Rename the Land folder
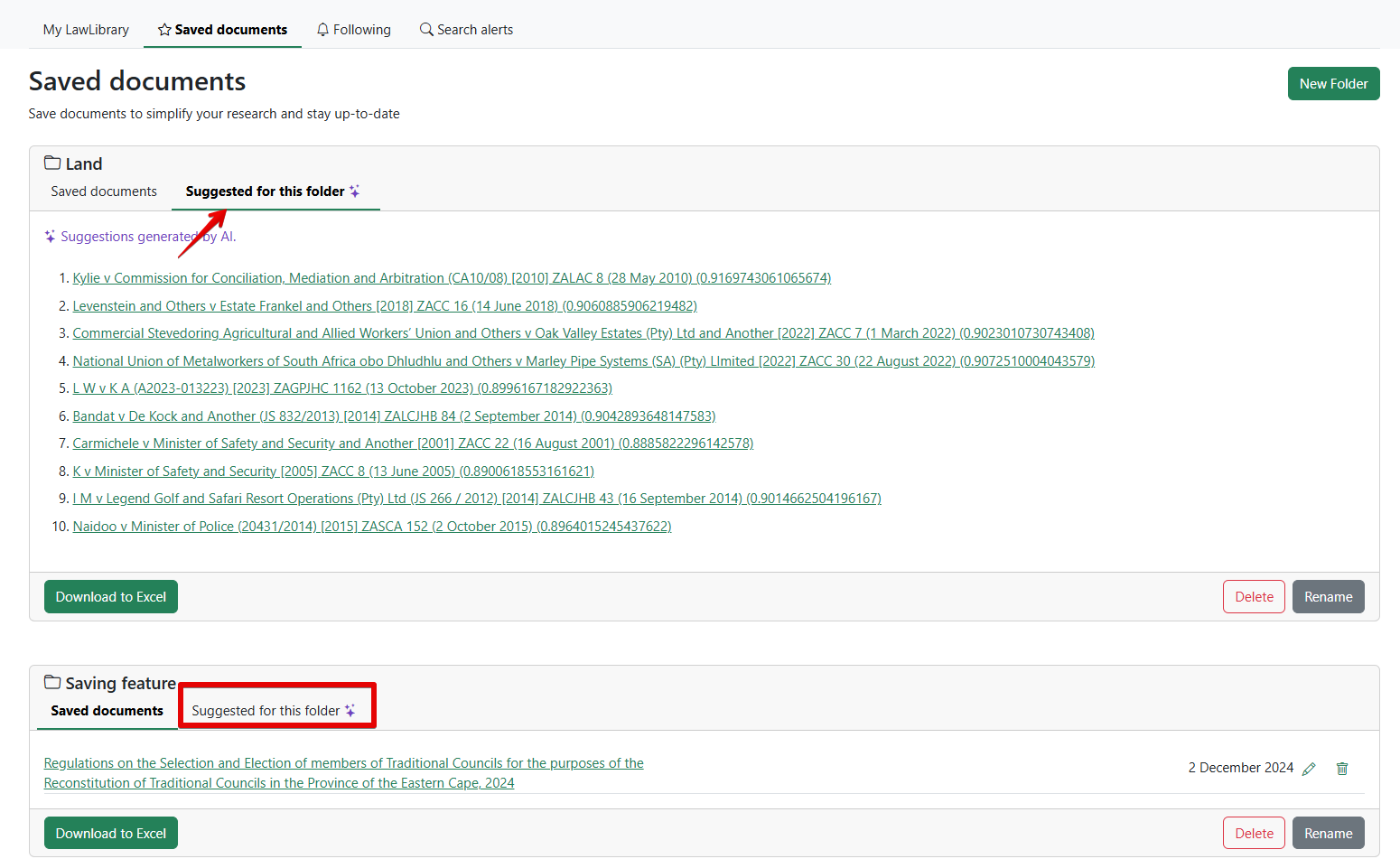The height and width of the screenshot is (859, 1400). point(1328,597)
